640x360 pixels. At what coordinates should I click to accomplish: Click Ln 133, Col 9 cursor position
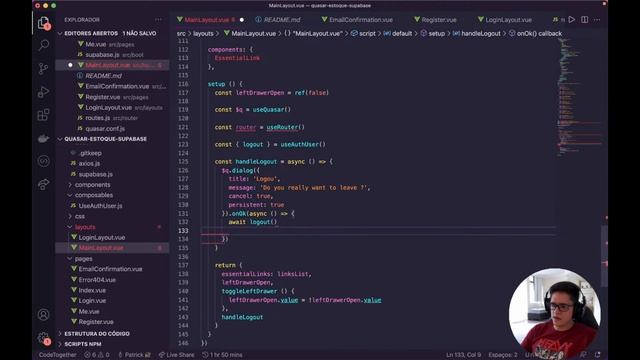pos(463,355)
